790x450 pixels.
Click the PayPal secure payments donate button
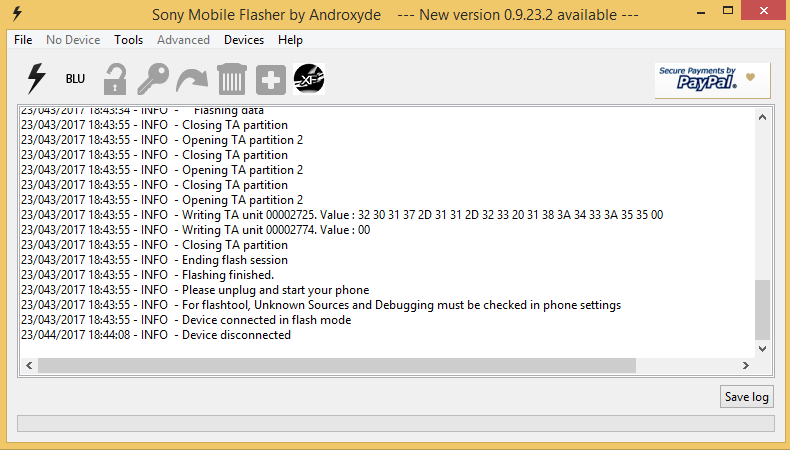[712, 80]
